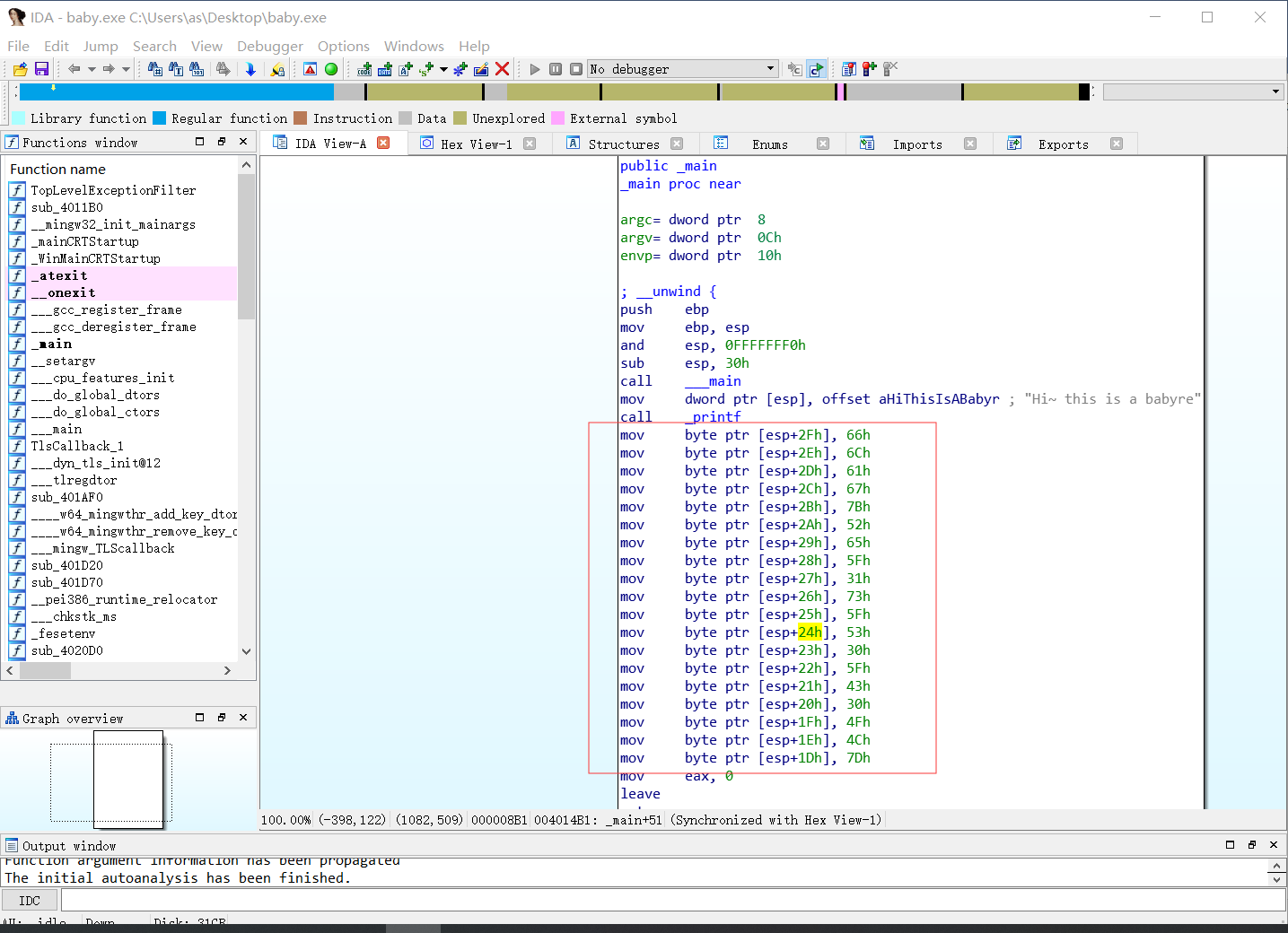Save the IDA database using disk icon
Screen dimensions: 1288x933
click(x=41, y=68)
